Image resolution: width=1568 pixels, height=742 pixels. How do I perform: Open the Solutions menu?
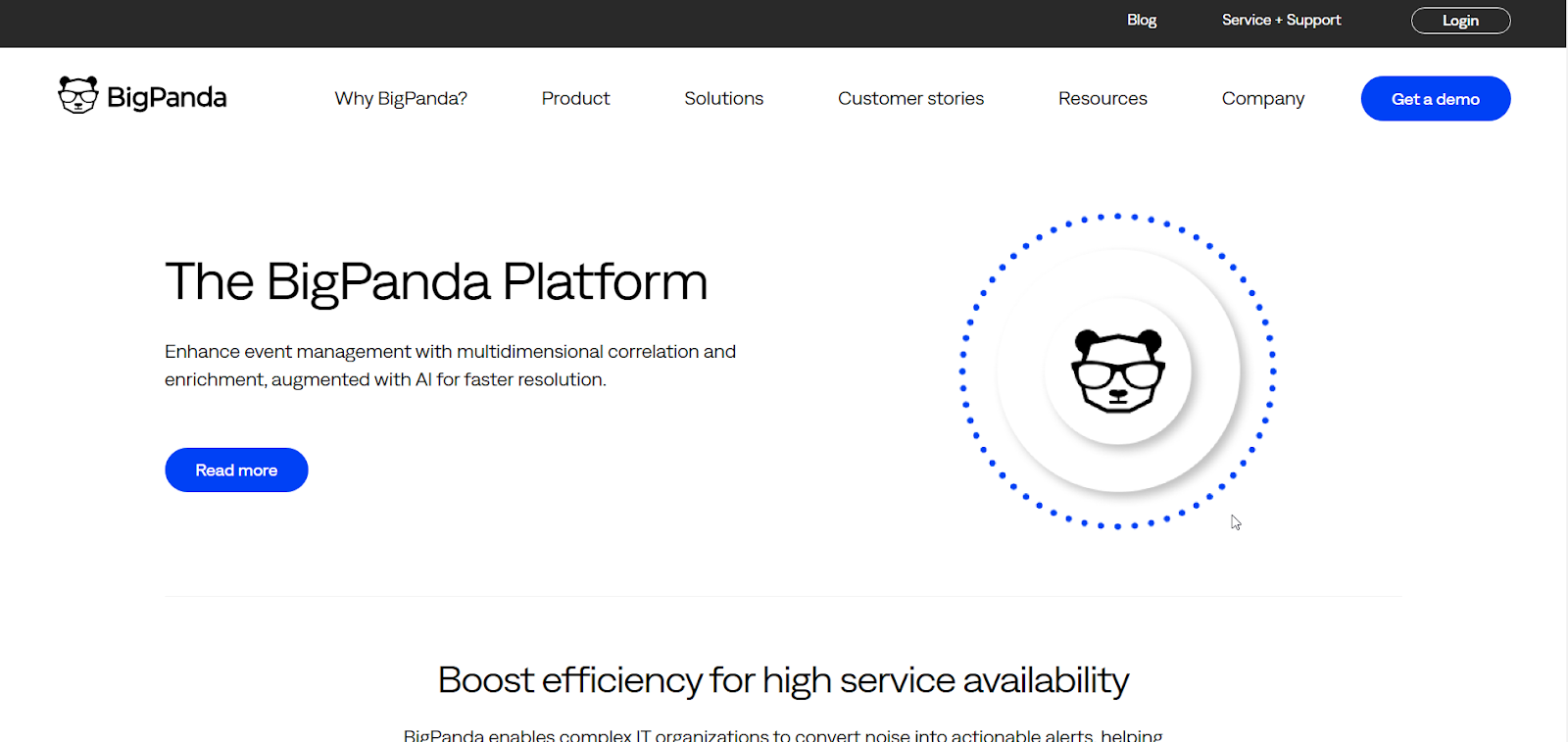pyautogui.click(x=723, y=98)
